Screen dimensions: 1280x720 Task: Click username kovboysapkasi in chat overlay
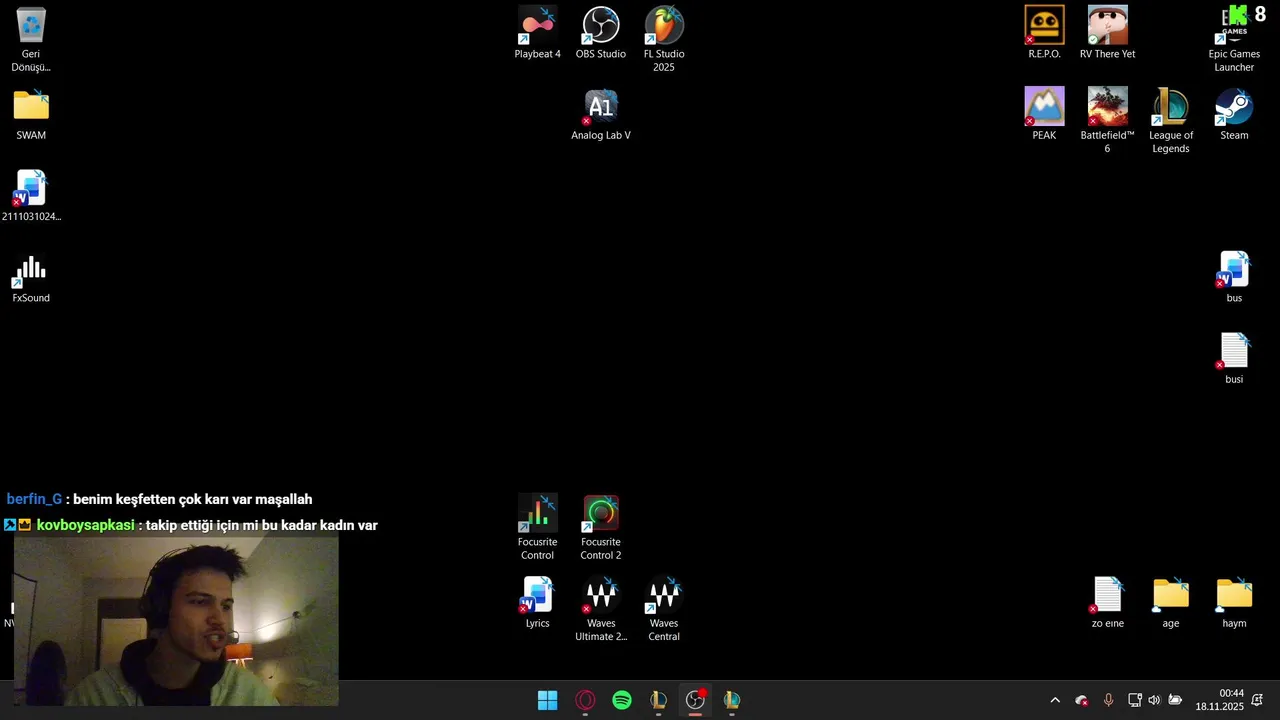(x=85, y=525)
